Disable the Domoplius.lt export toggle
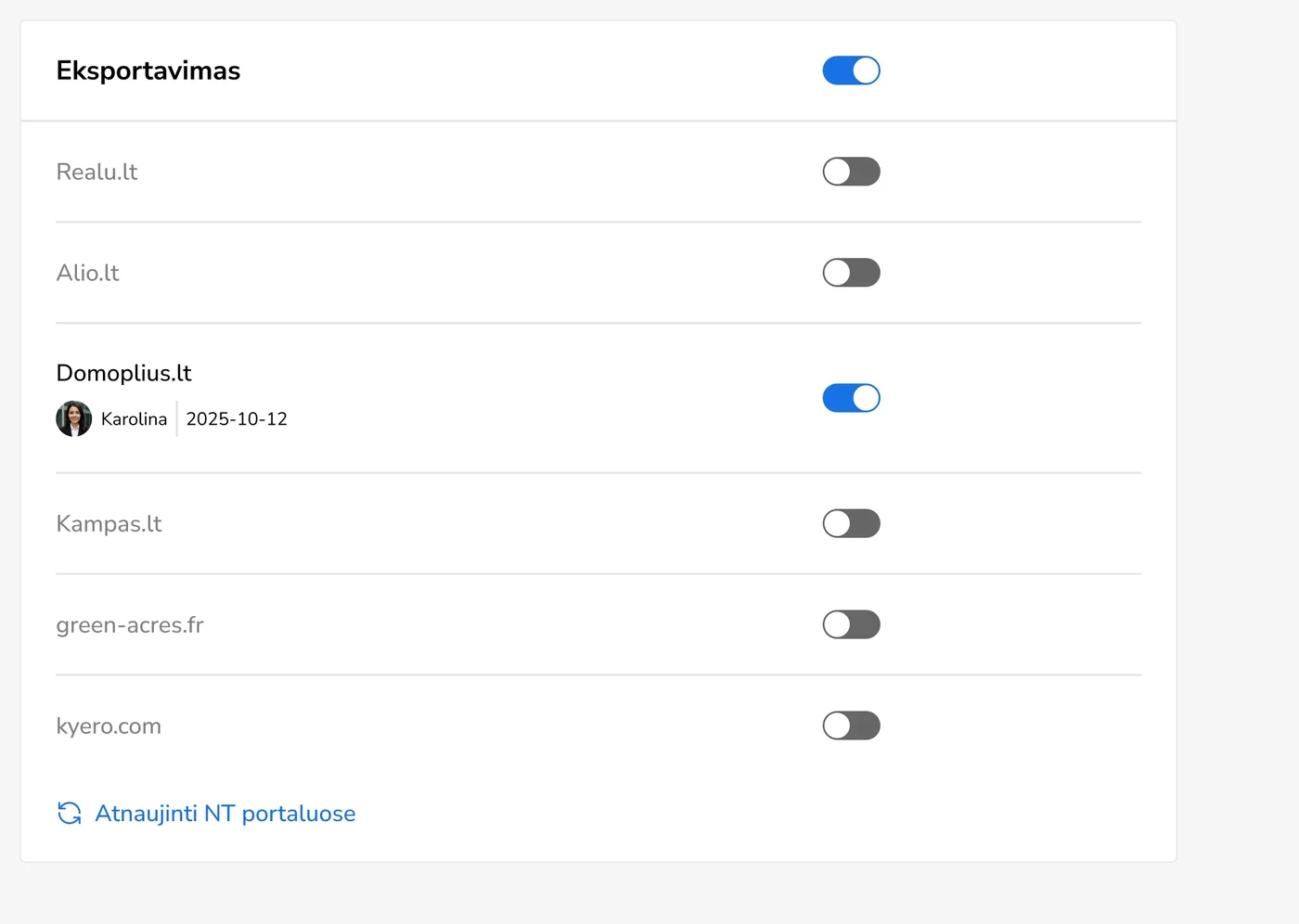 pos(851,398)
